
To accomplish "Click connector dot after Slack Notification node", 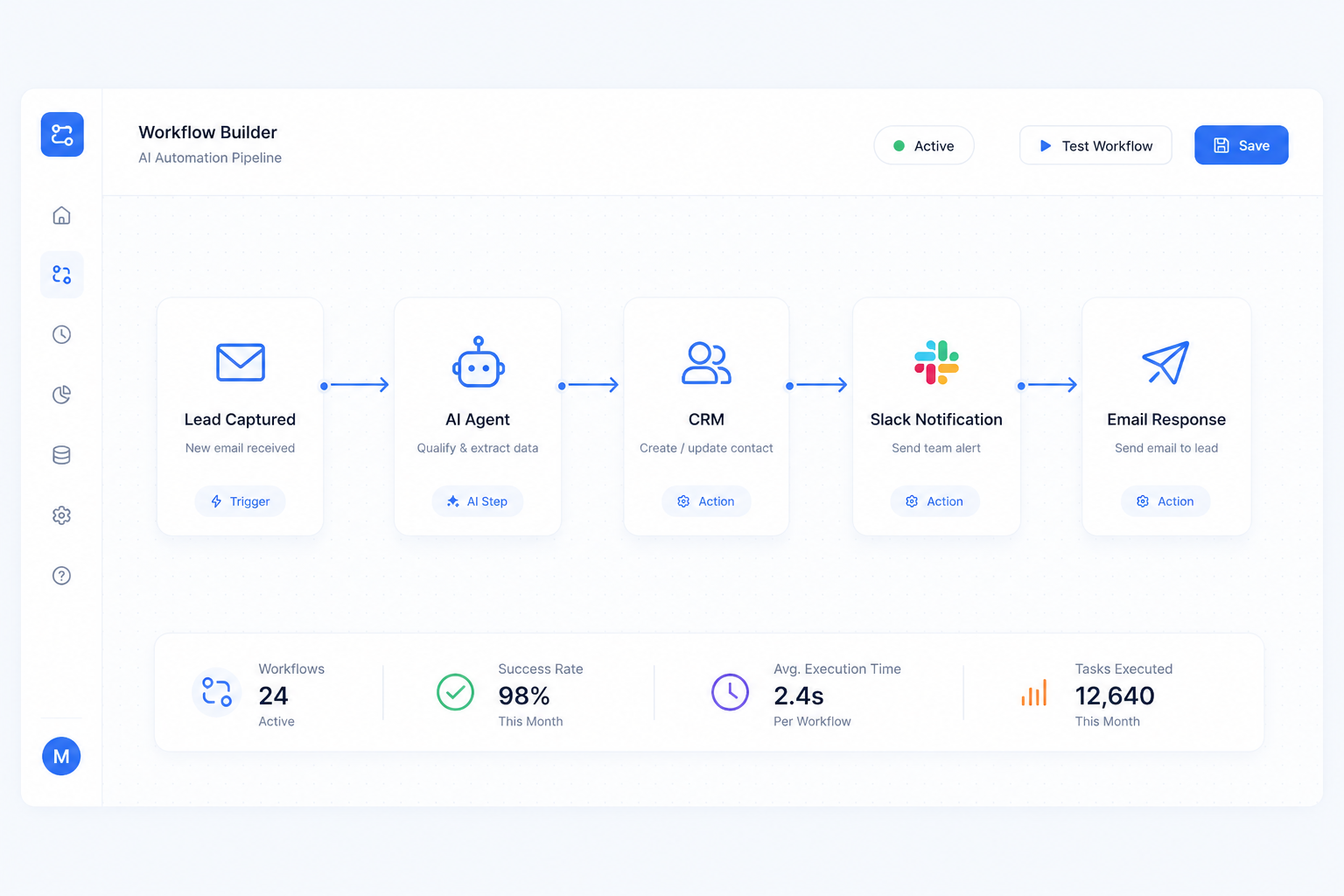I will [1021, 386].
